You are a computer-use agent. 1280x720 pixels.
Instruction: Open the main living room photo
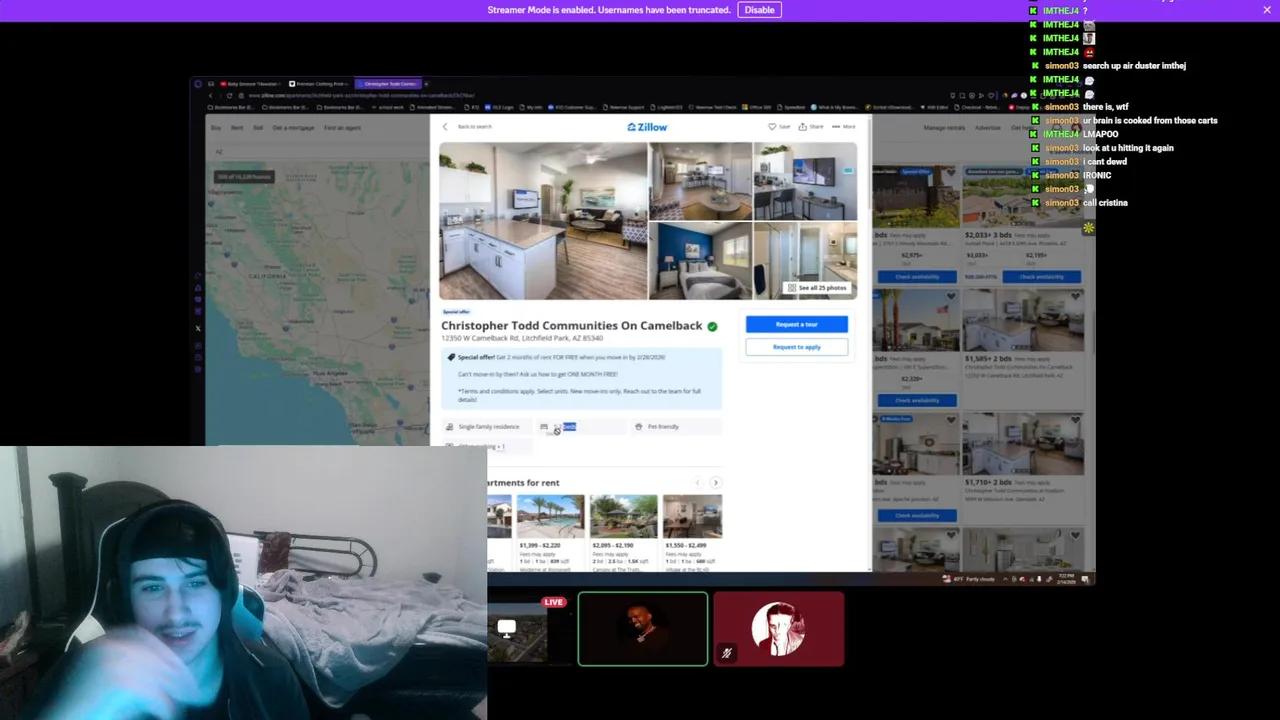click(543, 220)
